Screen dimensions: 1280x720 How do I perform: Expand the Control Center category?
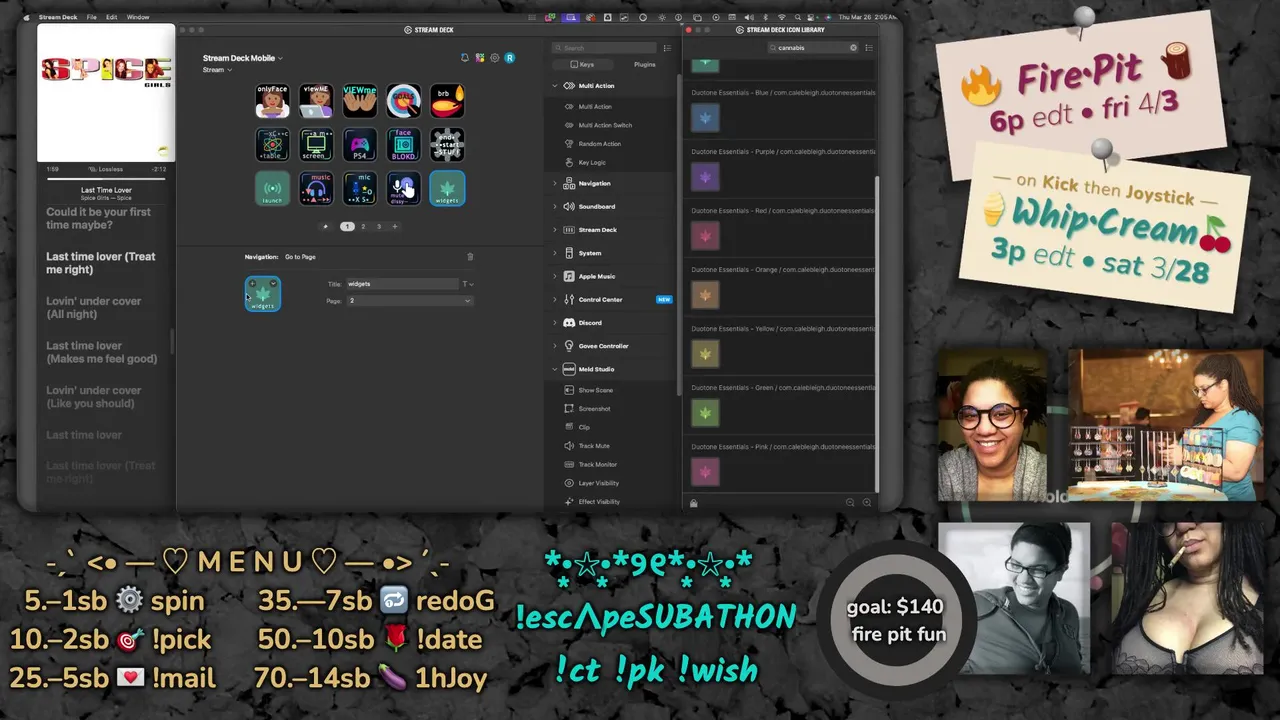click(555, 300)
